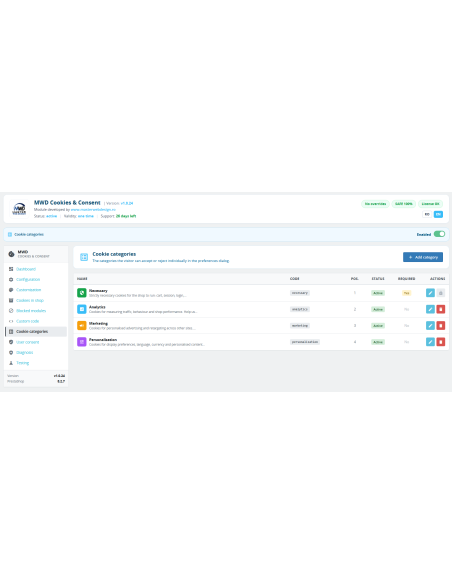Click the Custom code brackets icon
Image resolution: width=452 pixels, height=584 pixels.
tap(11, 321)
